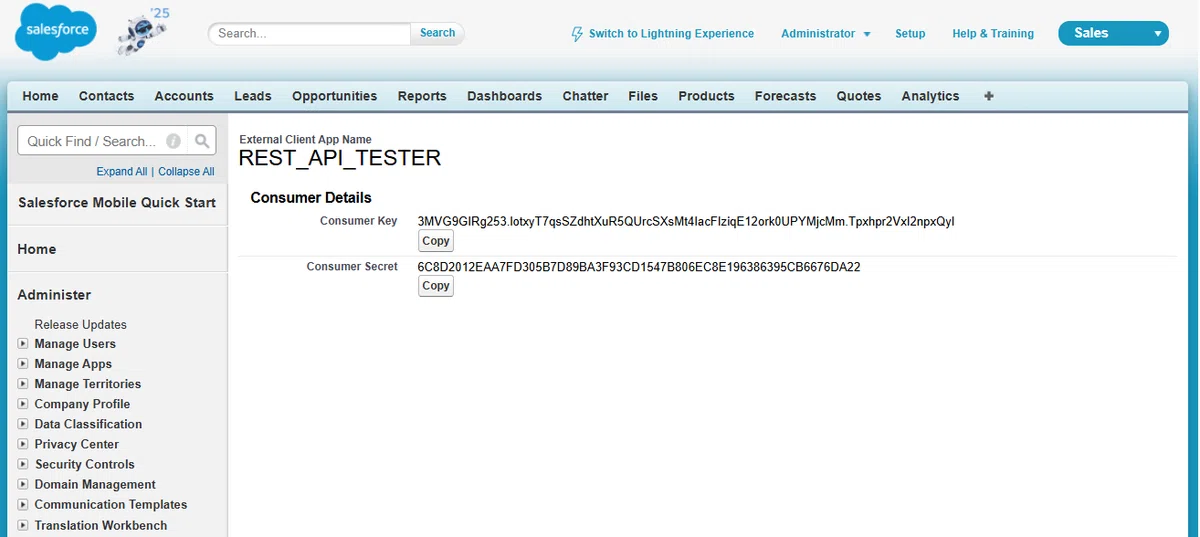The height and width of the screenshot is (537, 1200).
Task: Expand Manage Users tree node
Action: tap(23, 344)
